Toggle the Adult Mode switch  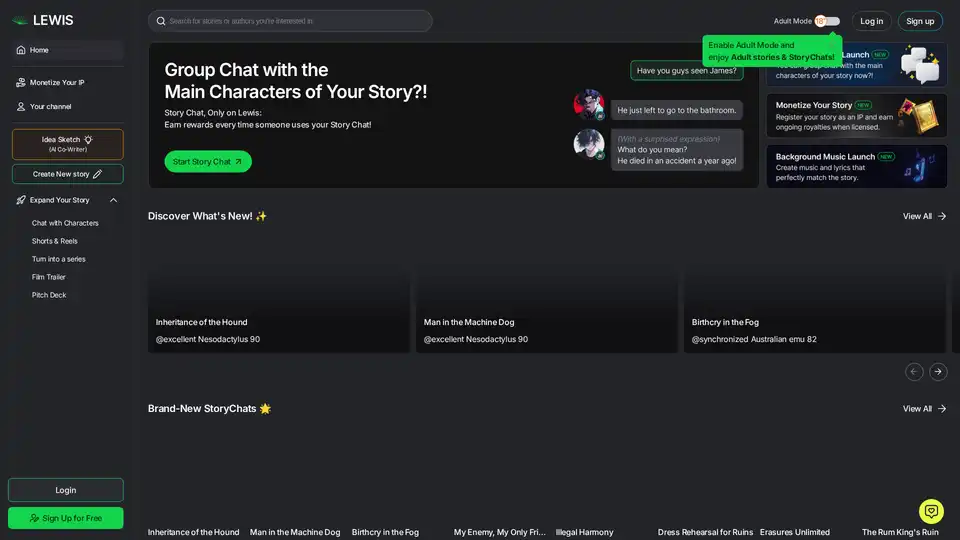click(x=827, y=21)
